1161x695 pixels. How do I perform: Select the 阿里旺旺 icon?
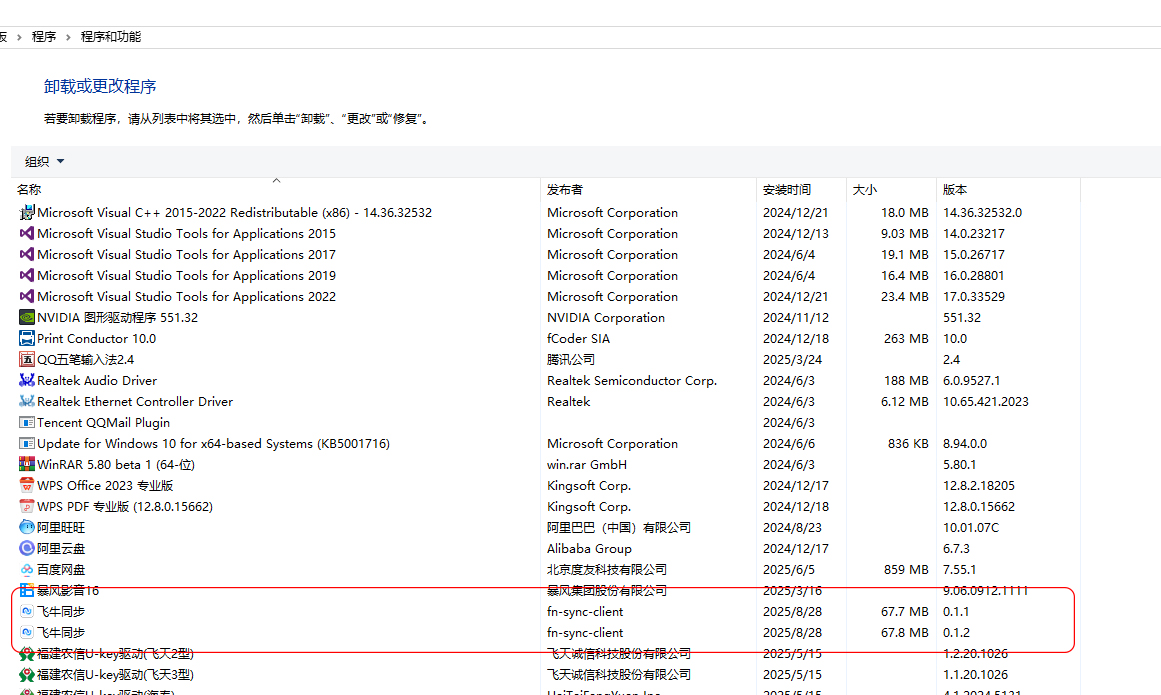point(27,528)
